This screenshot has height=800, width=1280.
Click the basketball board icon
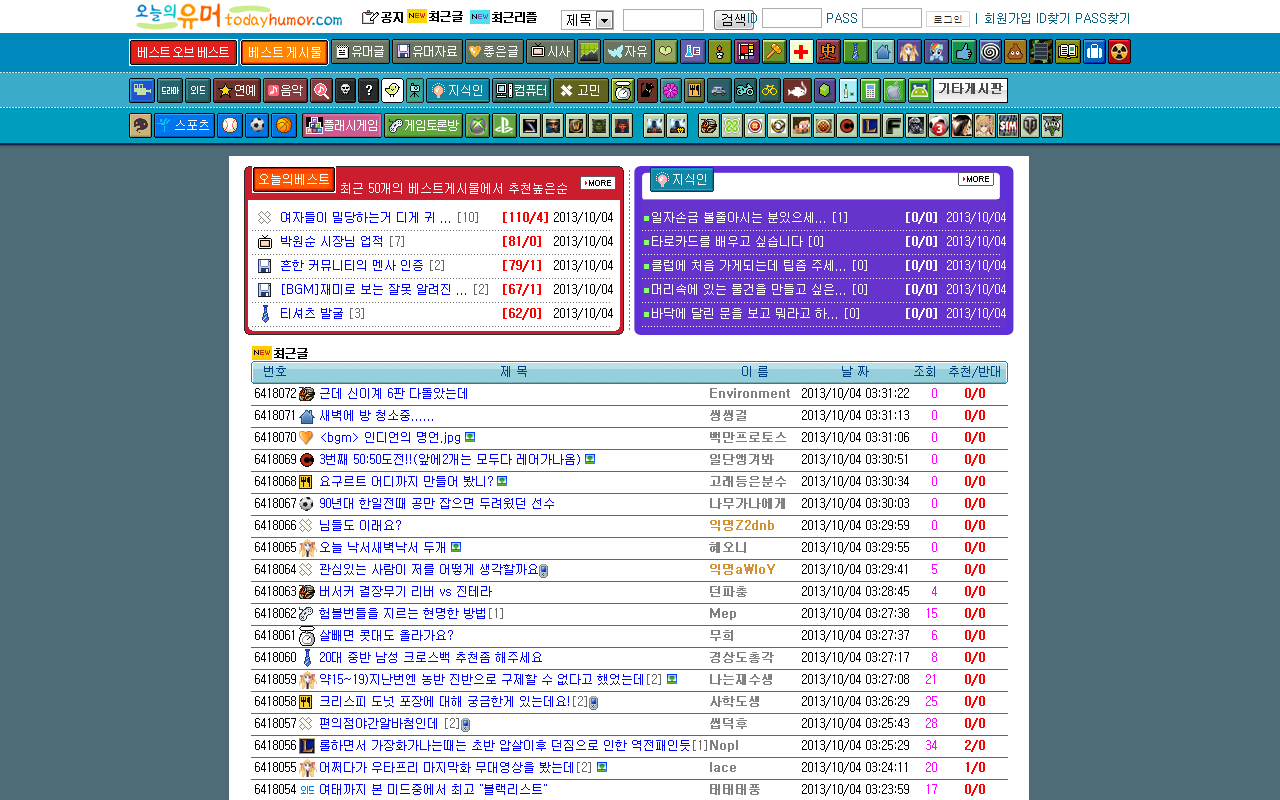284,126
